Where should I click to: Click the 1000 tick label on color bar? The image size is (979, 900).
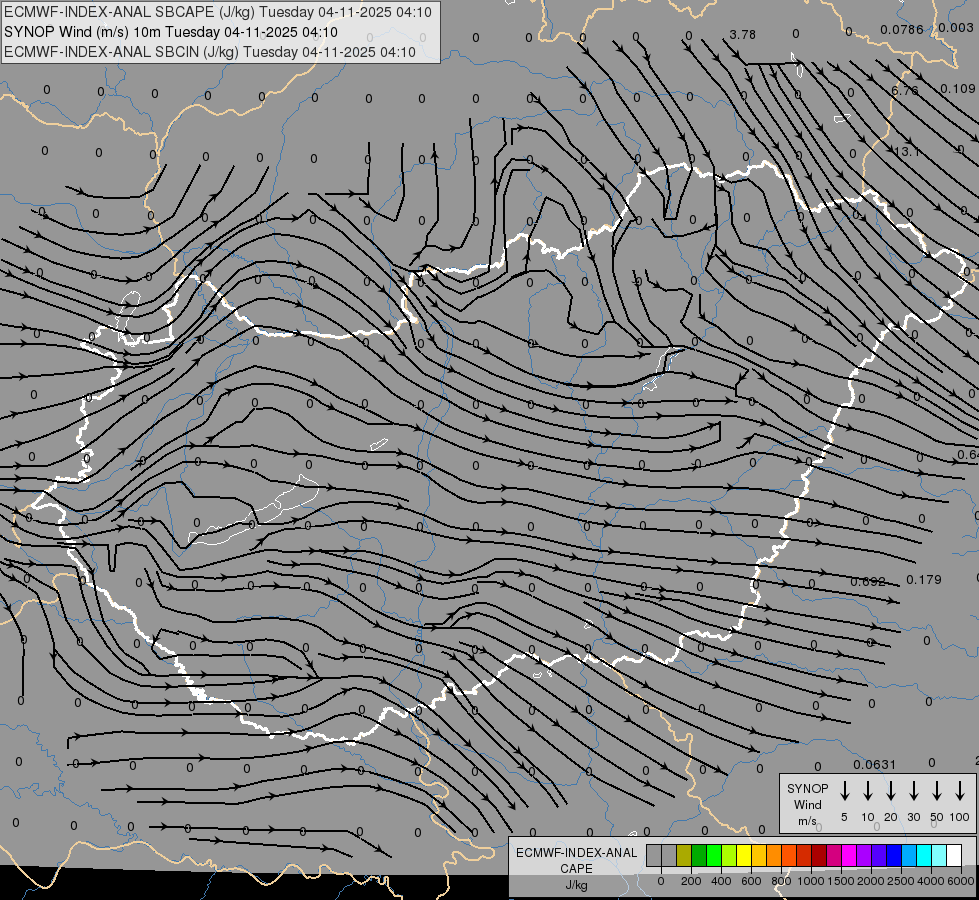[811, 881]
